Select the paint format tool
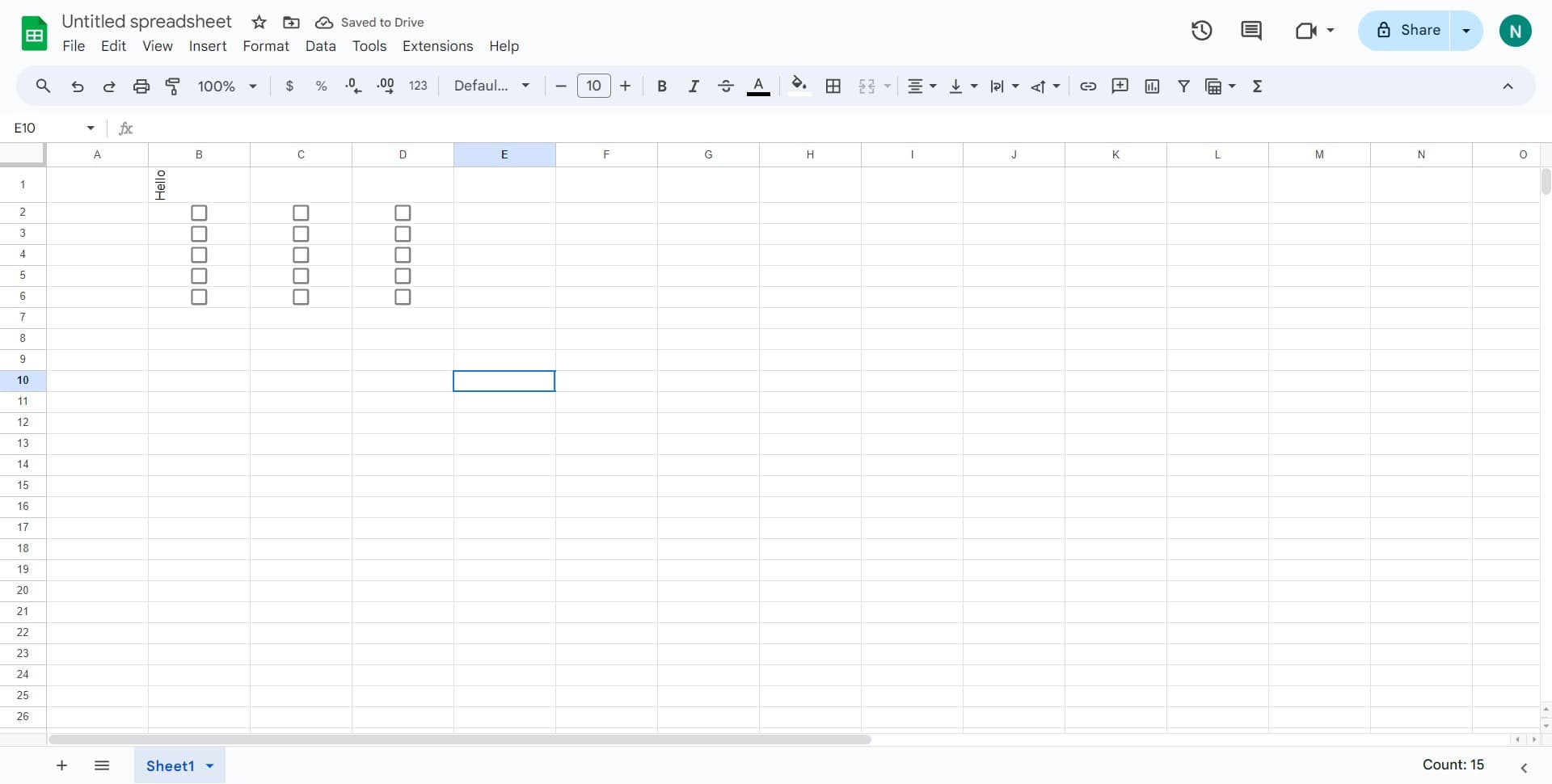 click(x=172, y=86)
